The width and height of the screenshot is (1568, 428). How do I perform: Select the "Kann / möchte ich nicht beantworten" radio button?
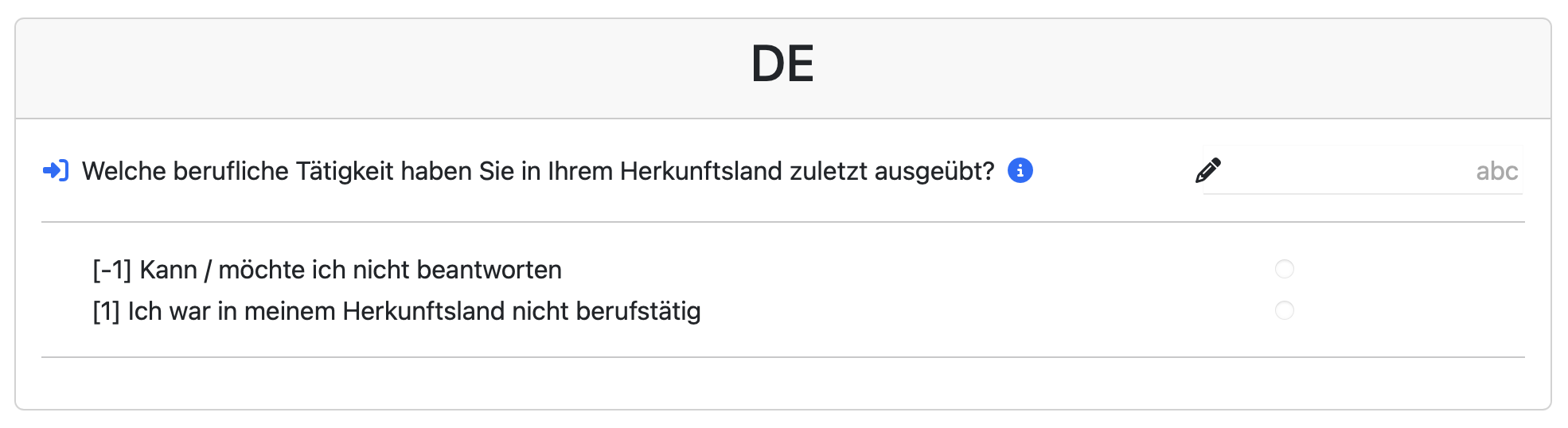click(1284, 269)
